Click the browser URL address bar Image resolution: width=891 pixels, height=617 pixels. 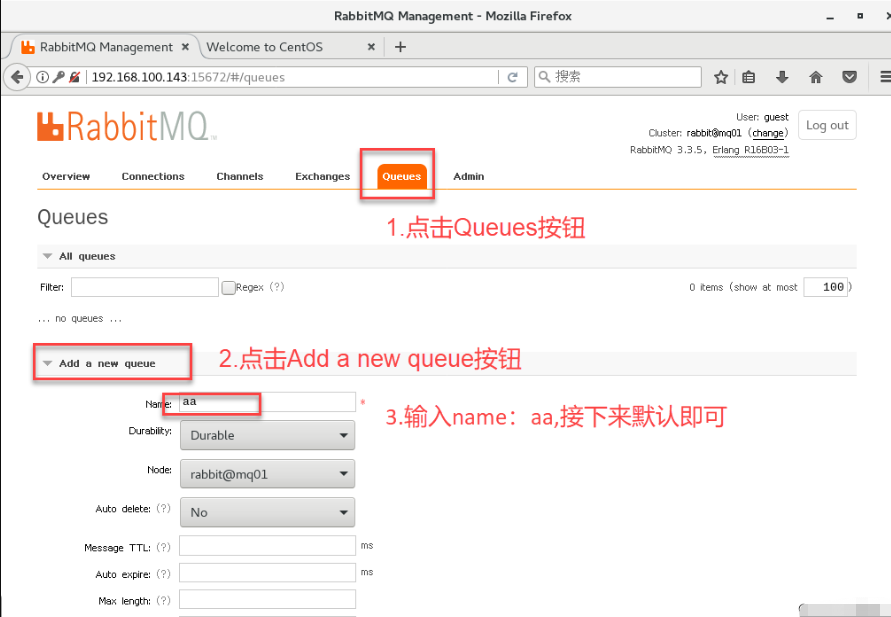(293, 77)
